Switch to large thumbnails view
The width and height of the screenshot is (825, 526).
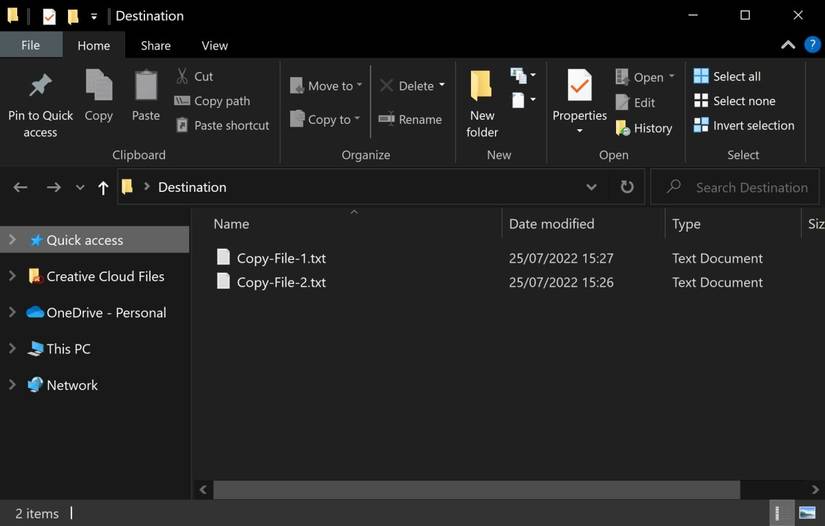point(807,514)
